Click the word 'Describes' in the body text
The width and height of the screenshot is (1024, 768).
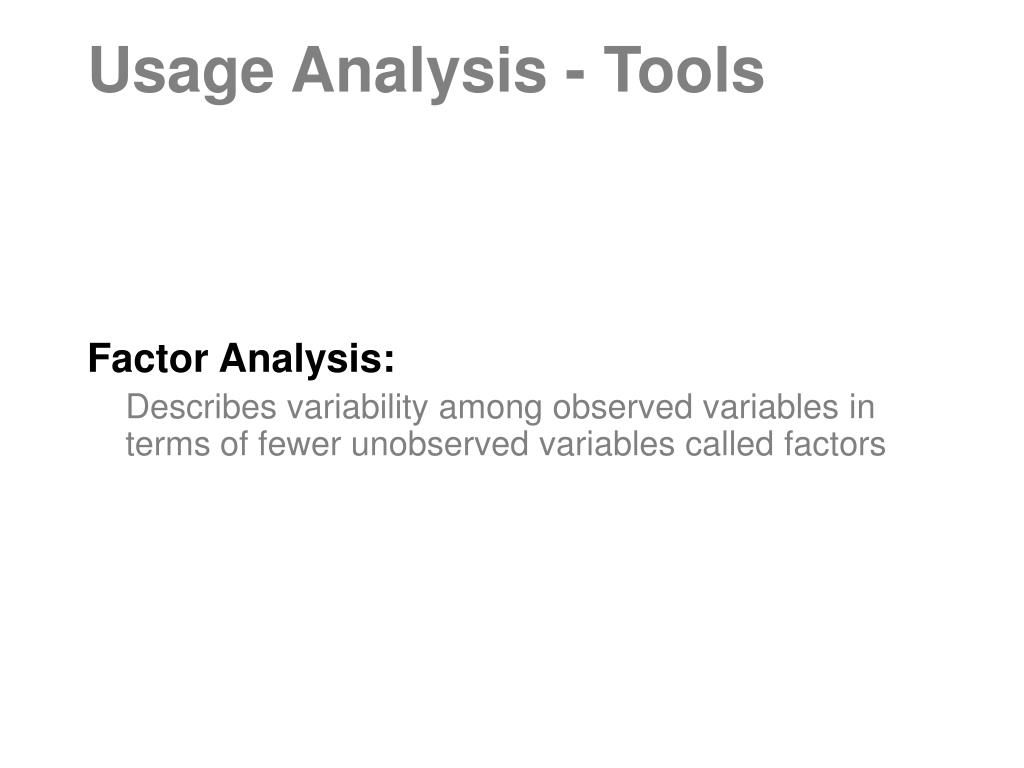tap(201, 407)
